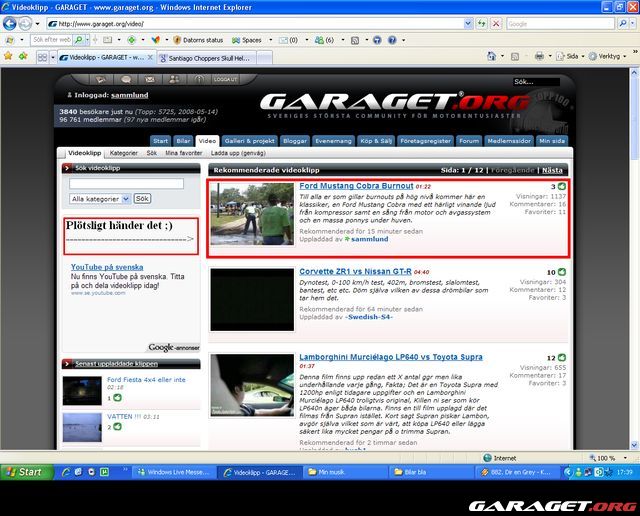Switch to 'Santiago Choppers Skull Hel...' browser tab
The image size is (640, 516).
click(x=207, y=58)
